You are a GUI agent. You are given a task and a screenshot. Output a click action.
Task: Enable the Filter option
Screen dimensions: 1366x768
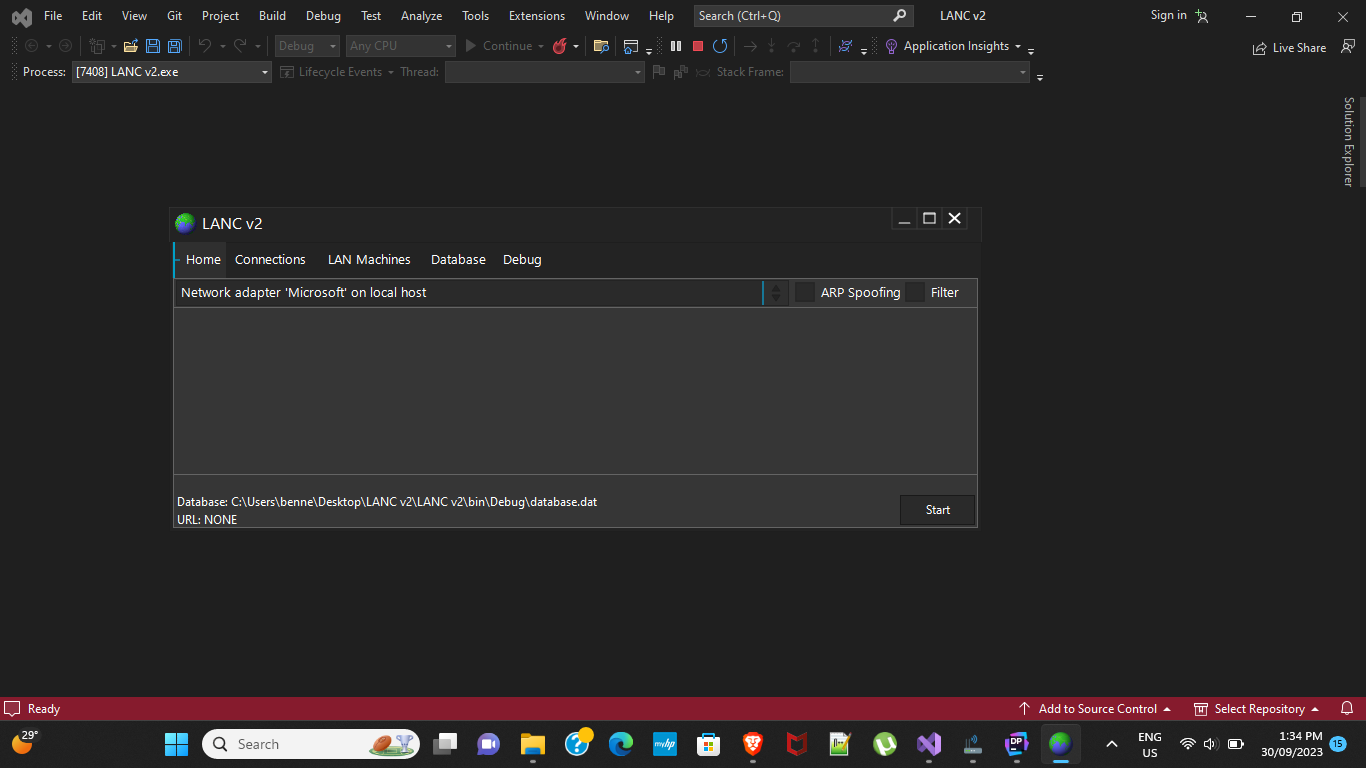coord(916,292)
